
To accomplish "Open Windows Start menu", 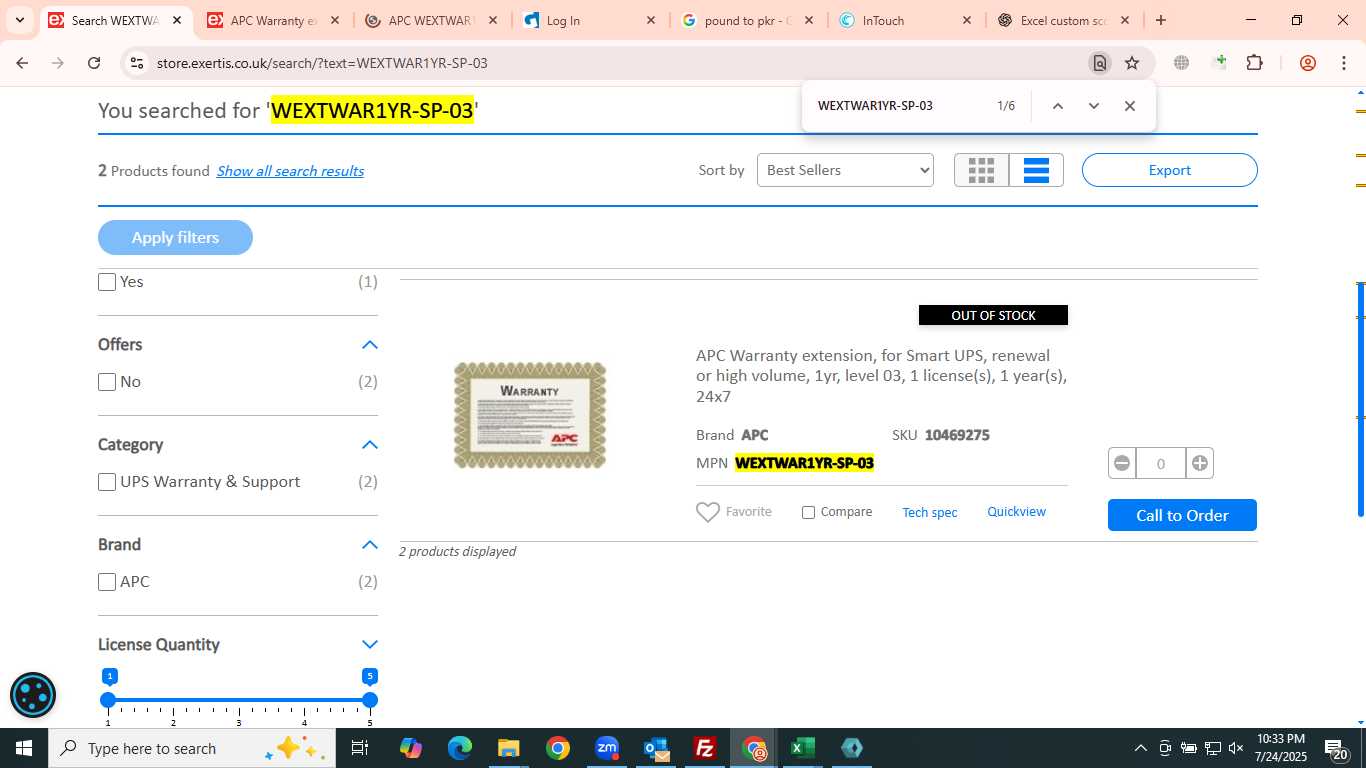I will tap(24, 748).
